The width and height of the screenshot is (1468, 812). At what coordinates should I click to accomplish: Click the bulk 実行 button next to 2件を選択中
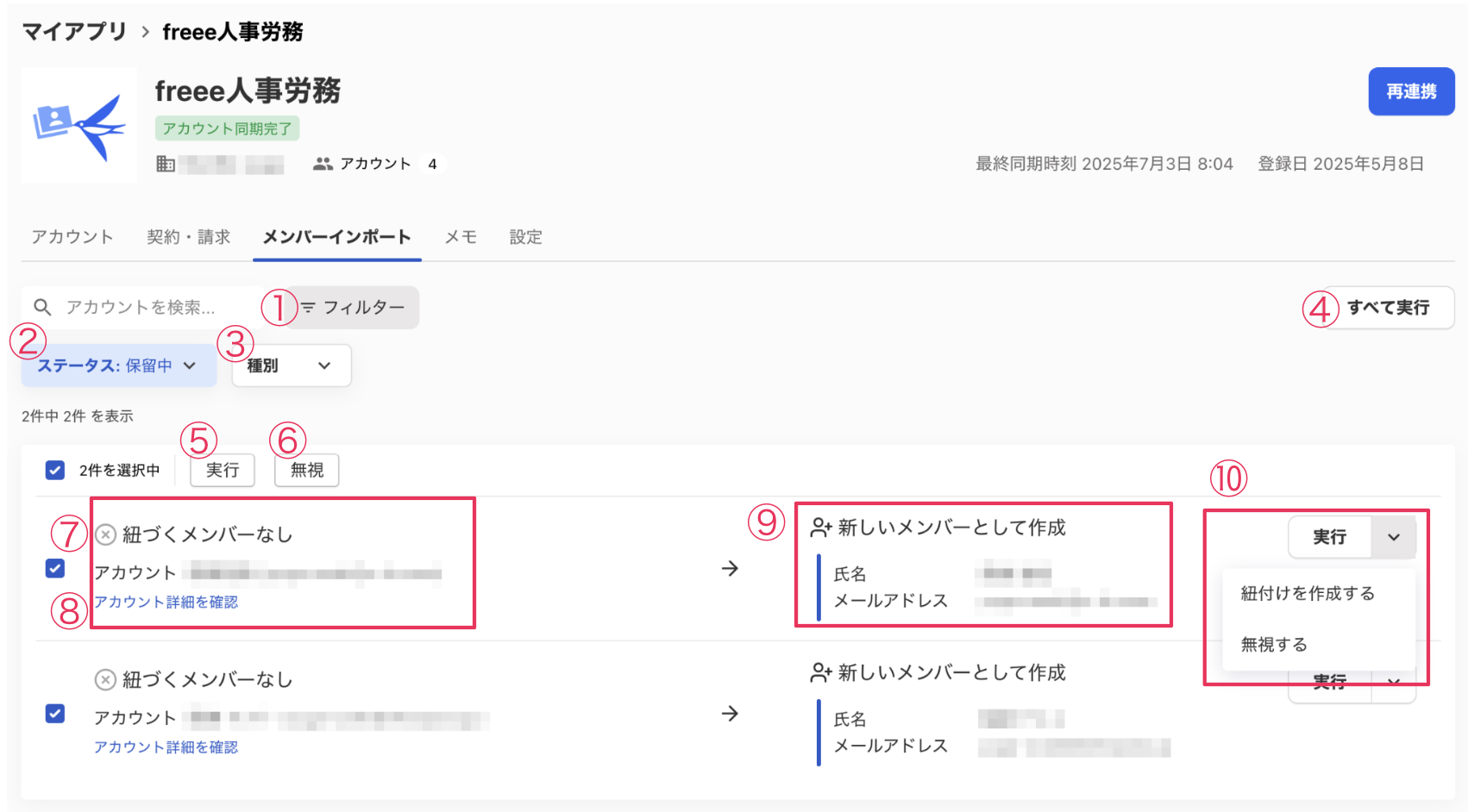tap(223, 470)
